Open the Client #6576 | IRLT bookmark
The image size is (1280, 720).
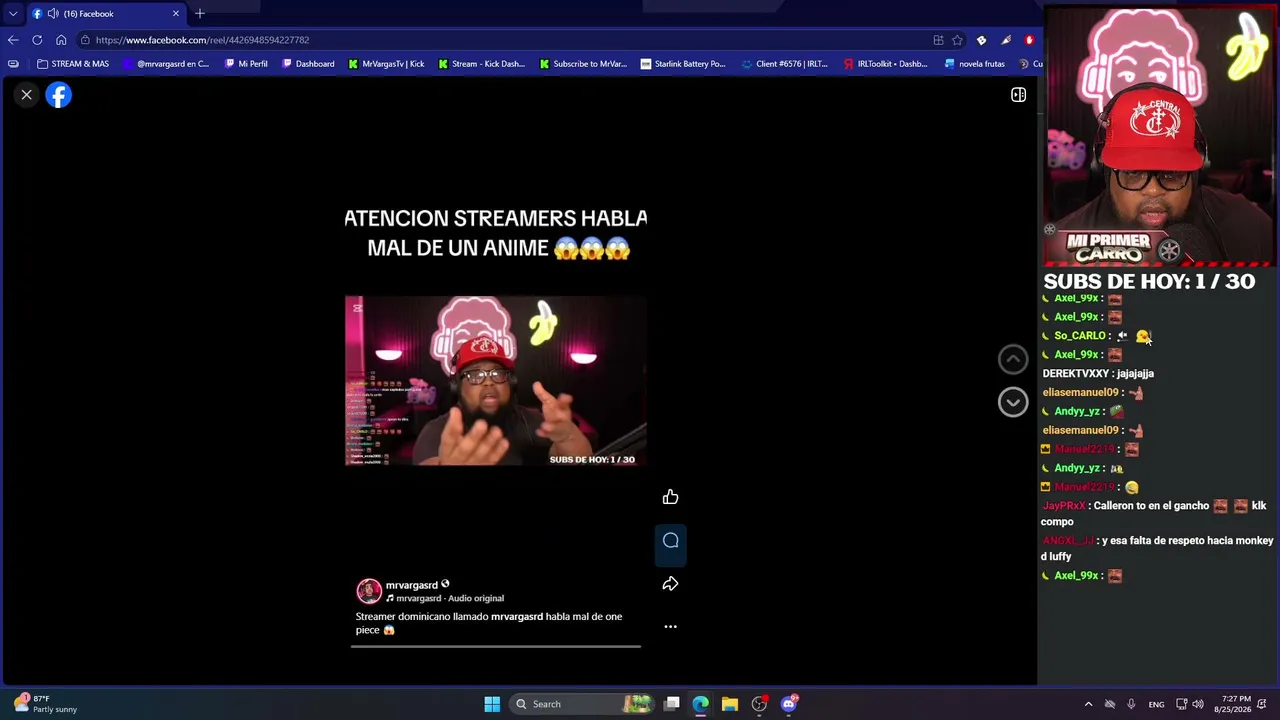pyautogui.click(x=785, y=64)
